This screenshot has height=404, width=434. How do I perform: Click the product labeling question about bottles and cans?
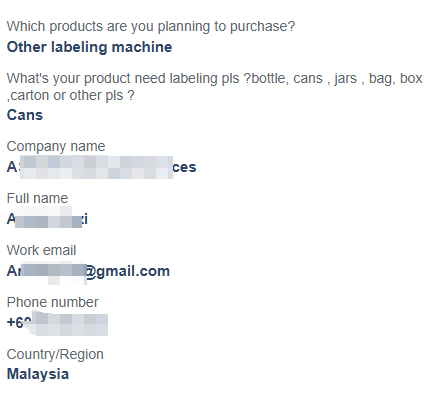pyautogui.click(x=215, y=87)
